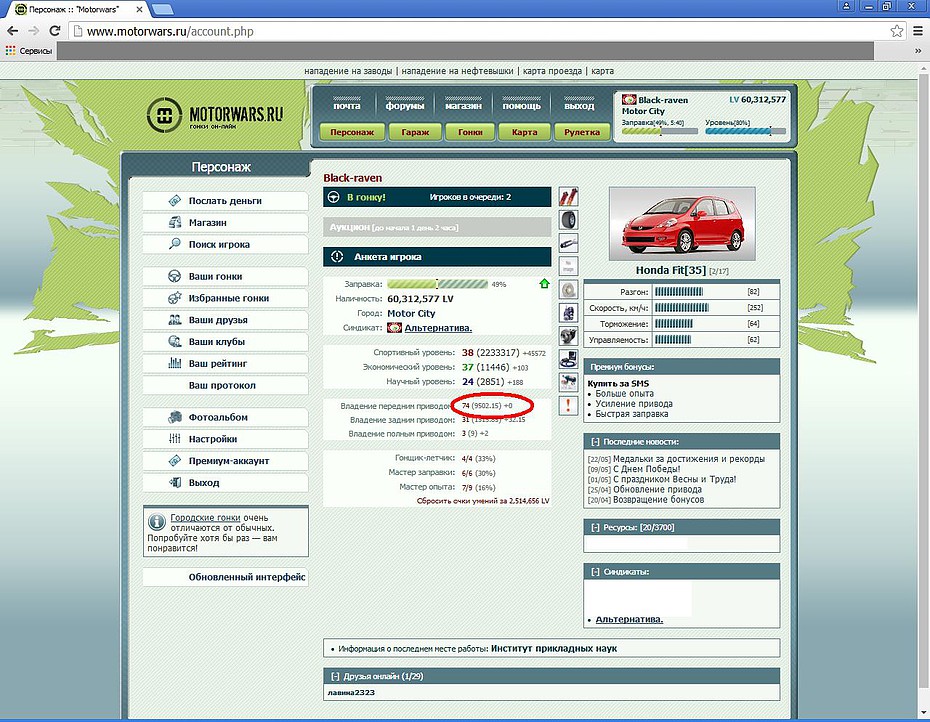Click the empty 'No image' part slot

click(568, 266)
